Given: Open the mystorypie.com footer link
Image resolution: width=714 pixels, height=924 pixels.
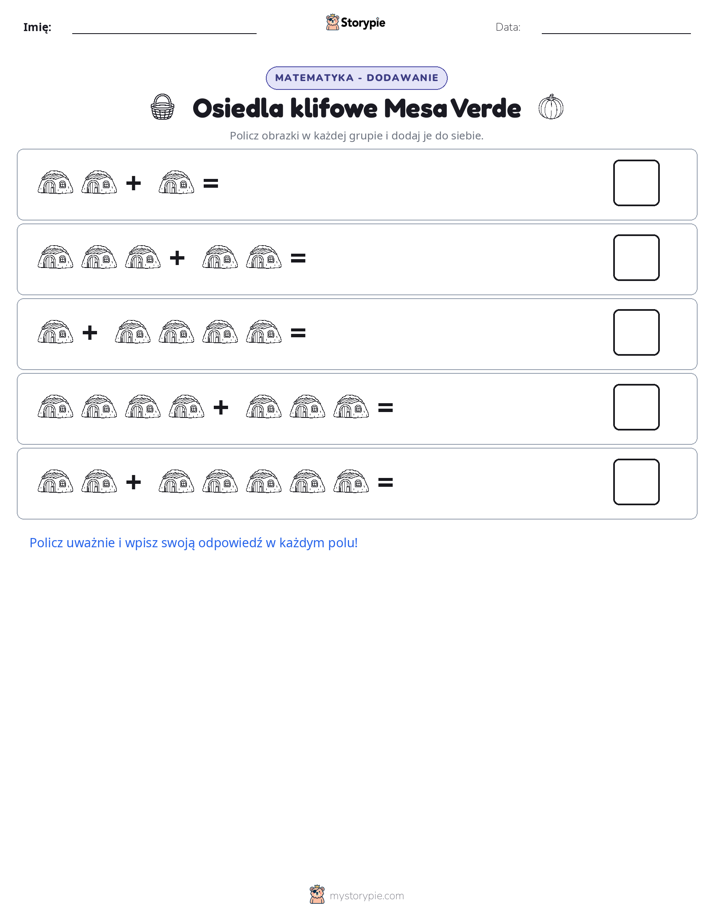Looking at the screenshot, I should (x=366, y=896).
